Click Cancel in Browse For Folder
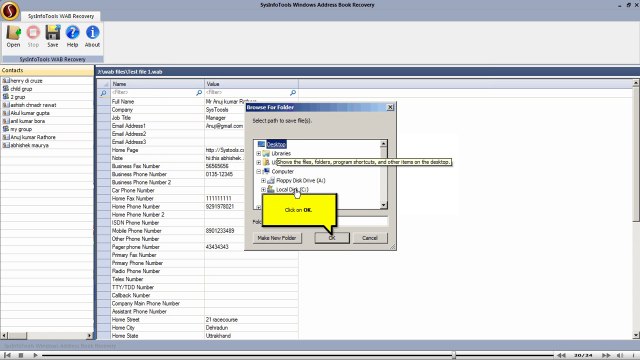 [x=369, y=238]
